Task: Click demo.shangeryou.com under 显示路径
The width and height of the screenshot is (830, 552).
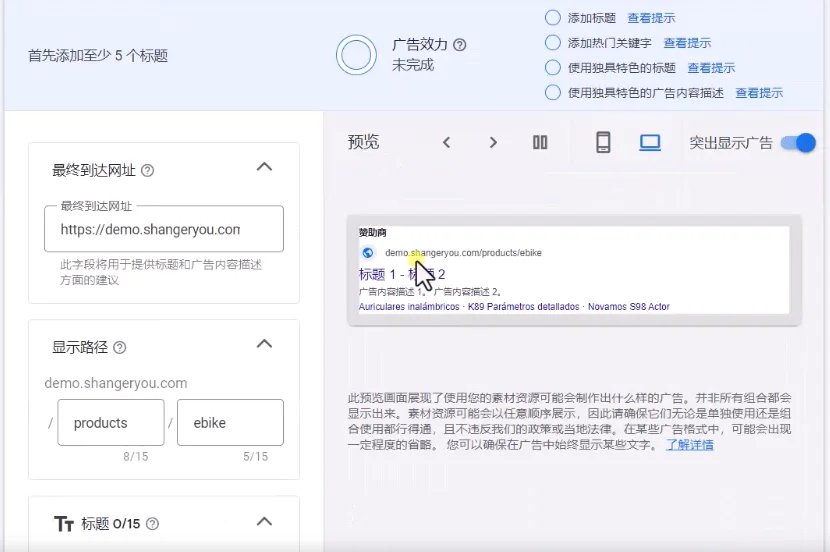Action: 116,383
